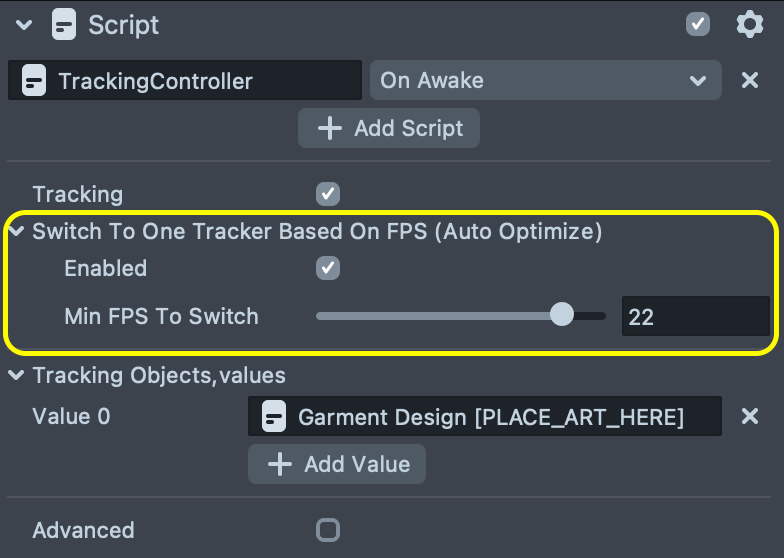This screenshot has width=784, height=558.
Task: Remove Value 0 with the X icon
Action: 750,416
